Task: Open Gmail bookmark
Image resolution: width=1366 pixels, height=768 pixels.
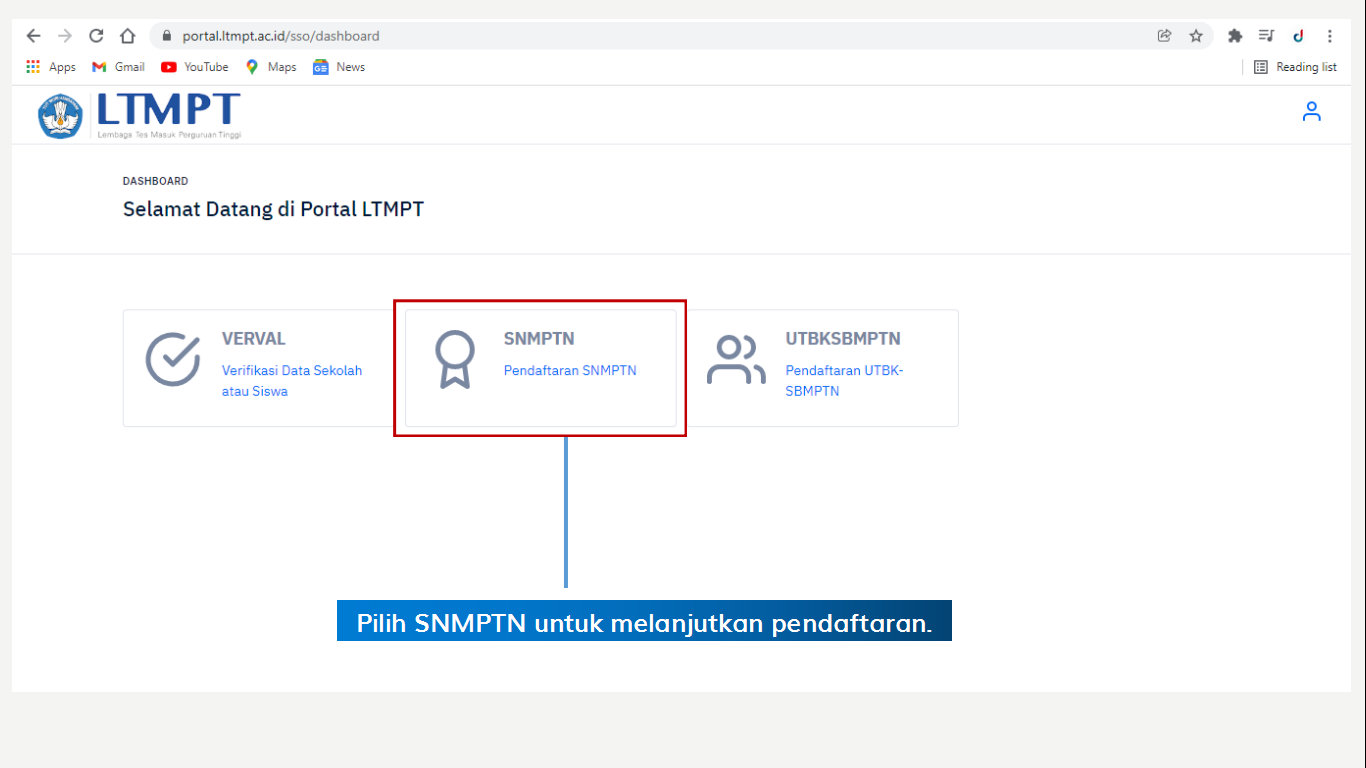Action: click(x=118, y=67)
